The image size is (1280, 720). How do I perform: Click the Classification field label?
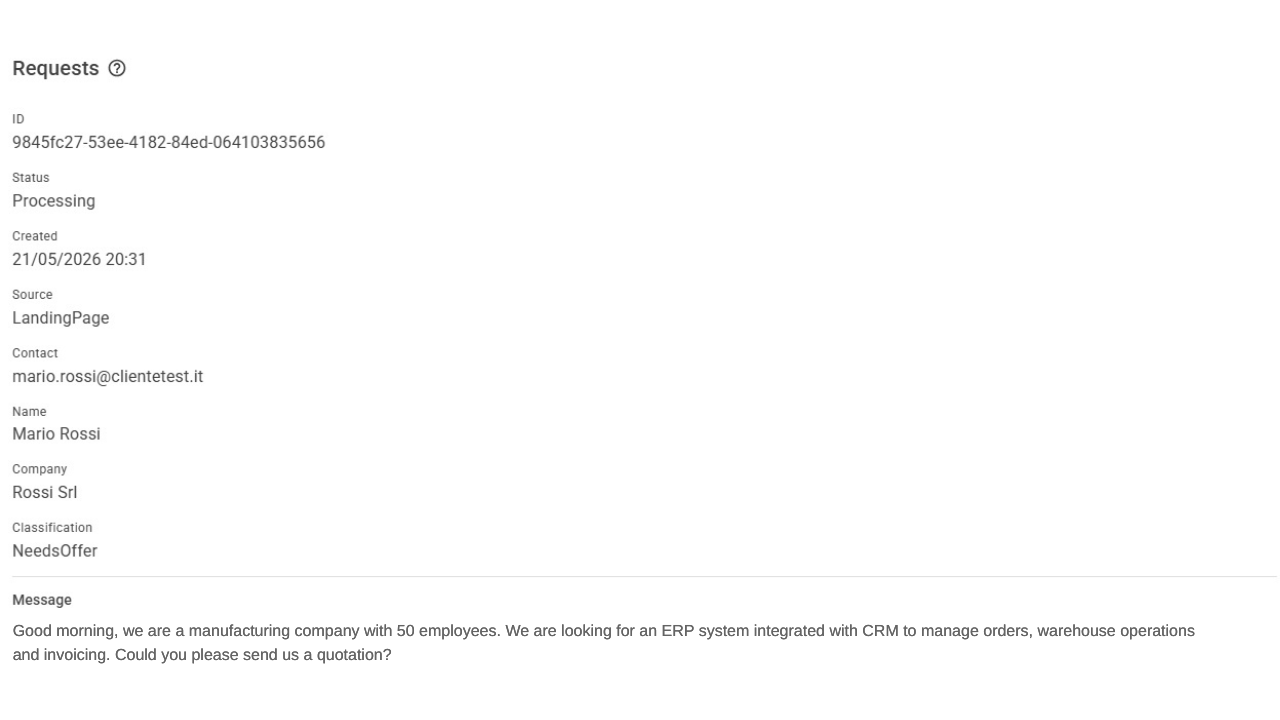52,527
